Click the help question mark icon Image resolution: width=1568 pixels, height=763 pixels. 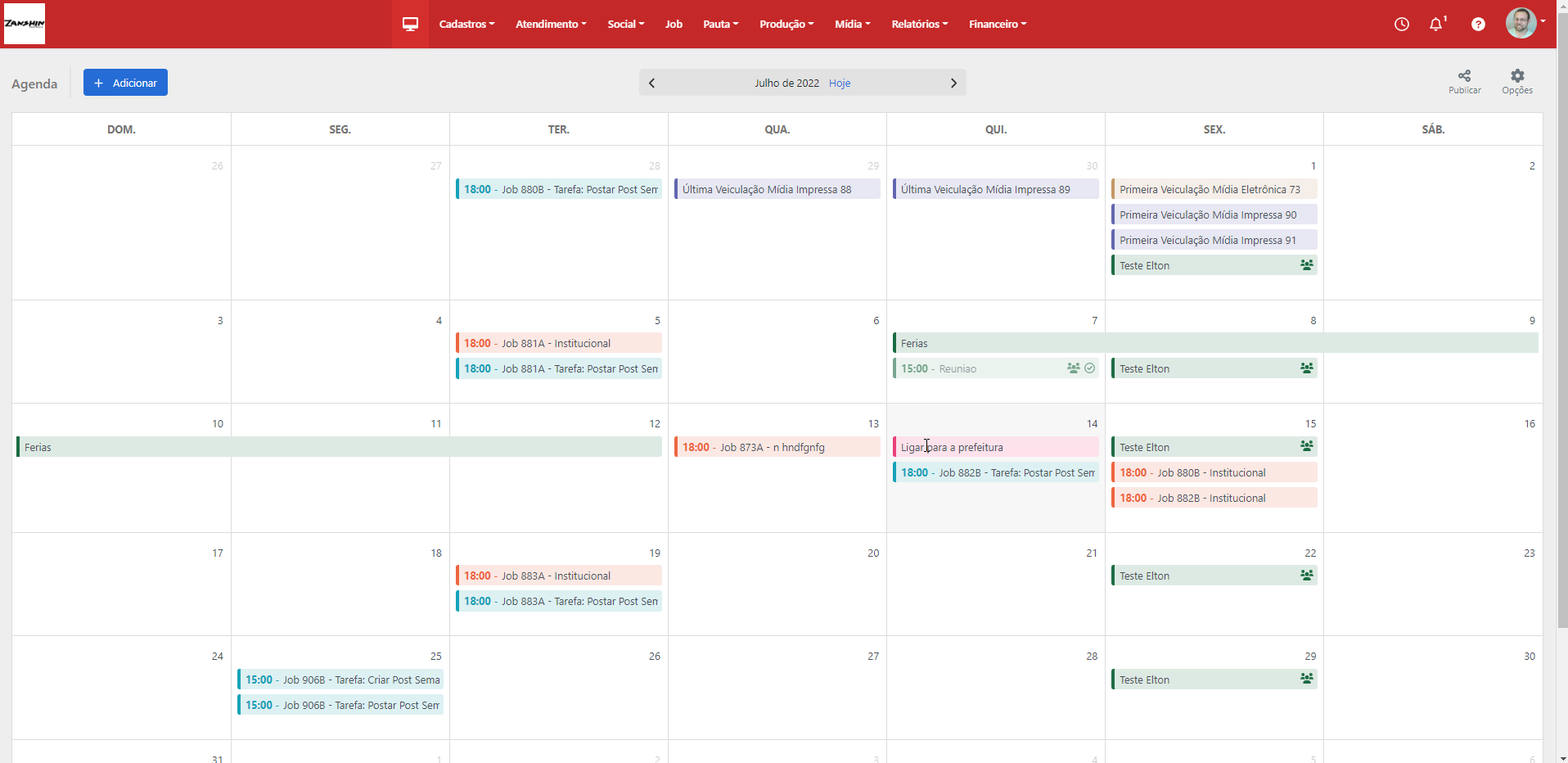(x=1477, y=25)
